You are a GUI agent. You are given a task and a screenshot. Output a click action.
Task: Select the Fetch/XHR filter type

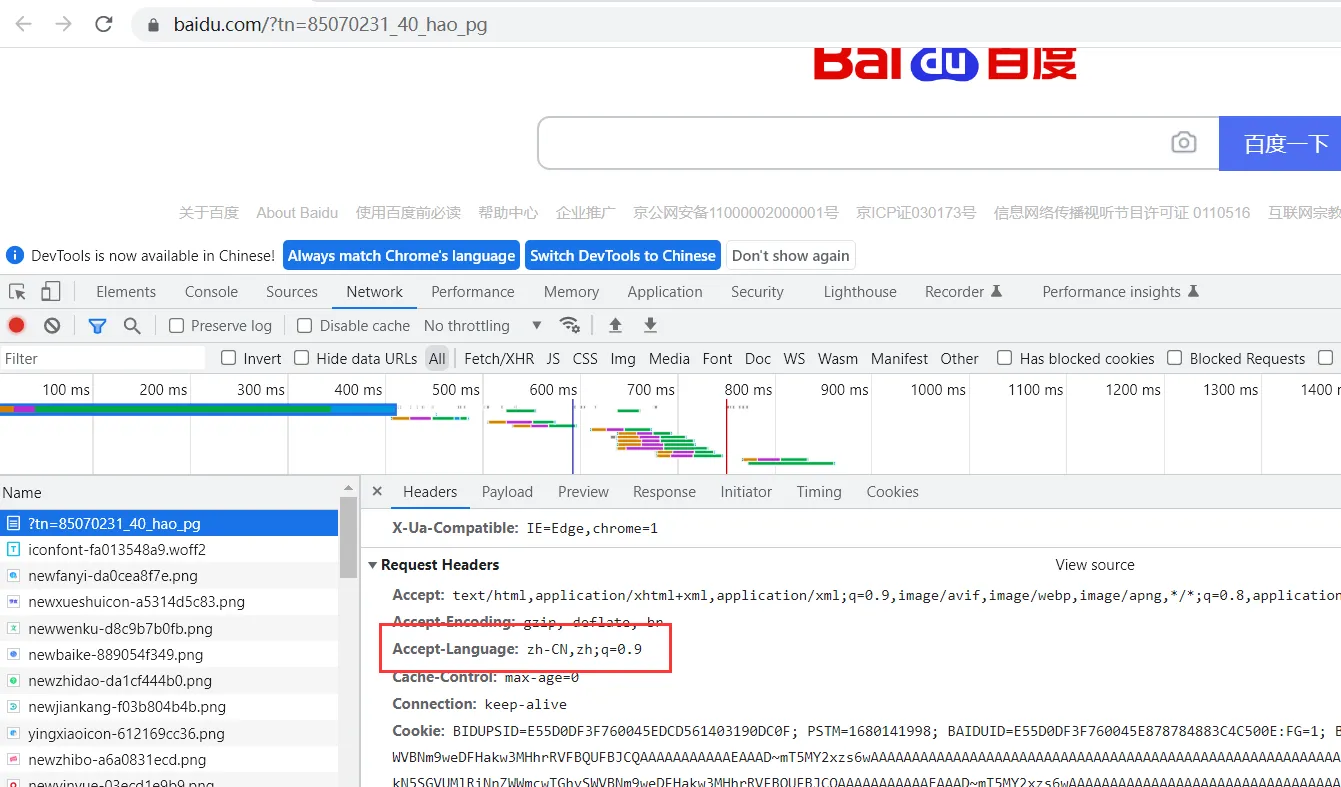498,358
